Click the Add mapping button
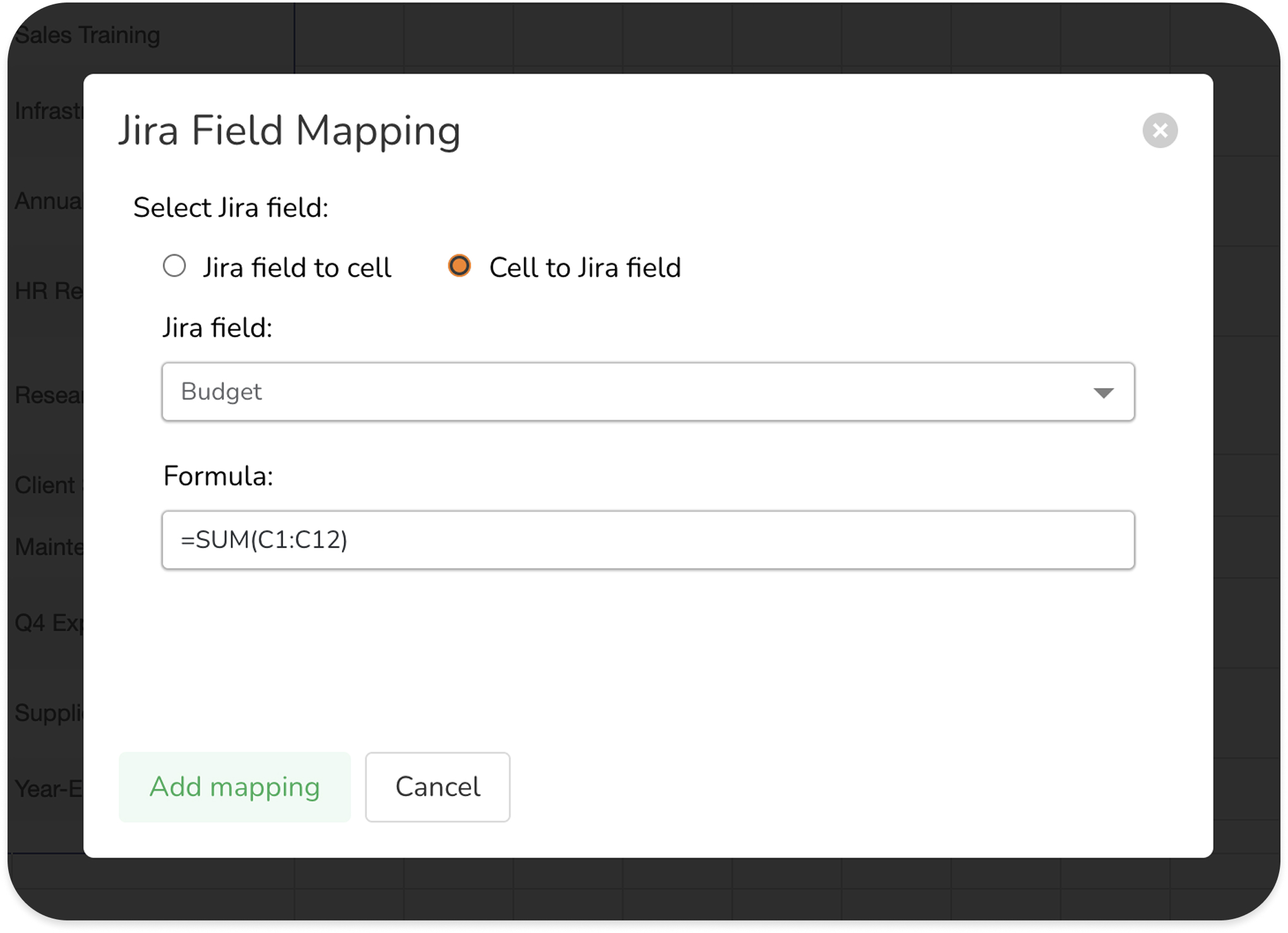The image size is (1288, 933). [x=235, y=787]
